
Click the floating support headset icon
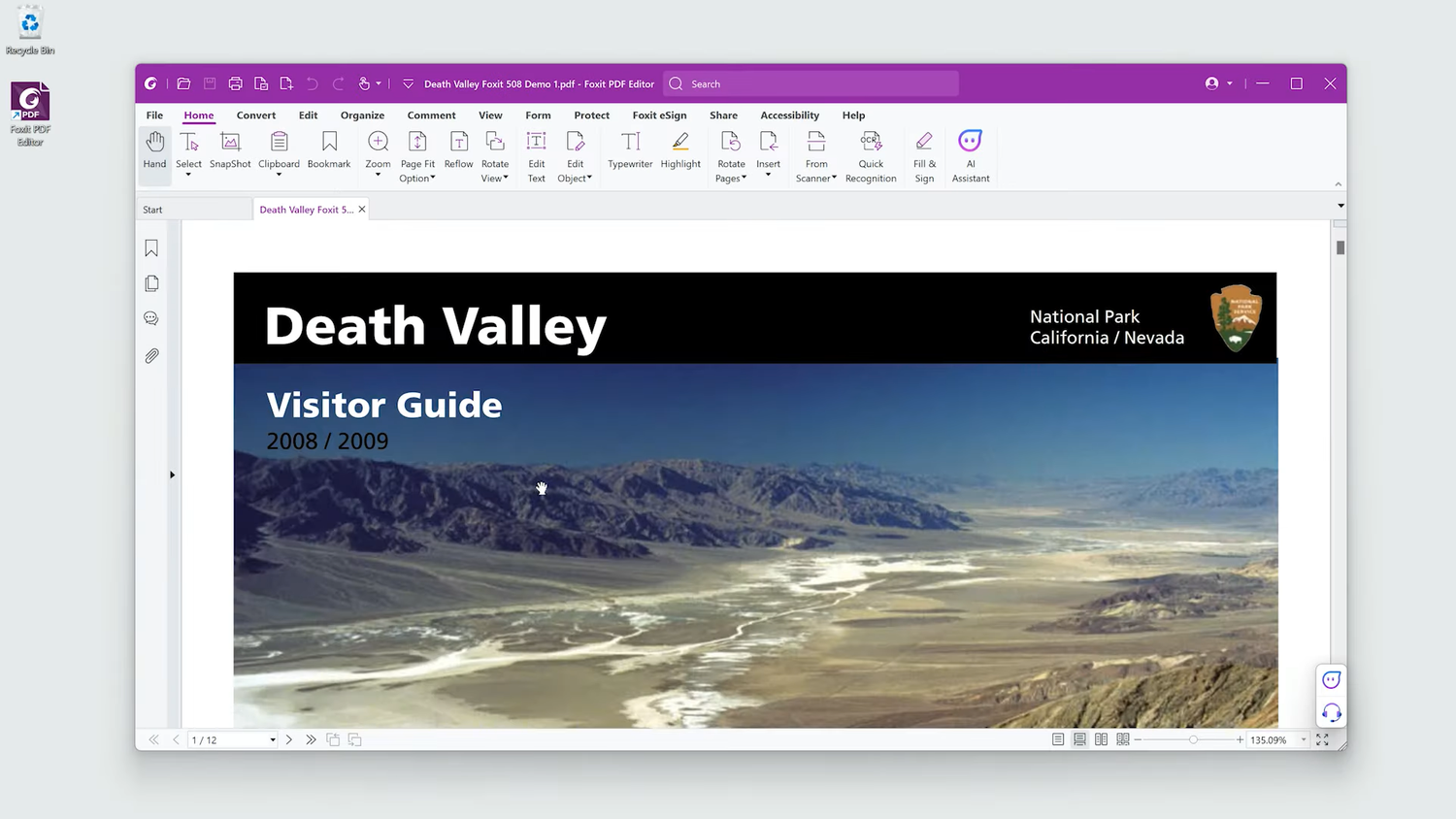coord(1332,712)
